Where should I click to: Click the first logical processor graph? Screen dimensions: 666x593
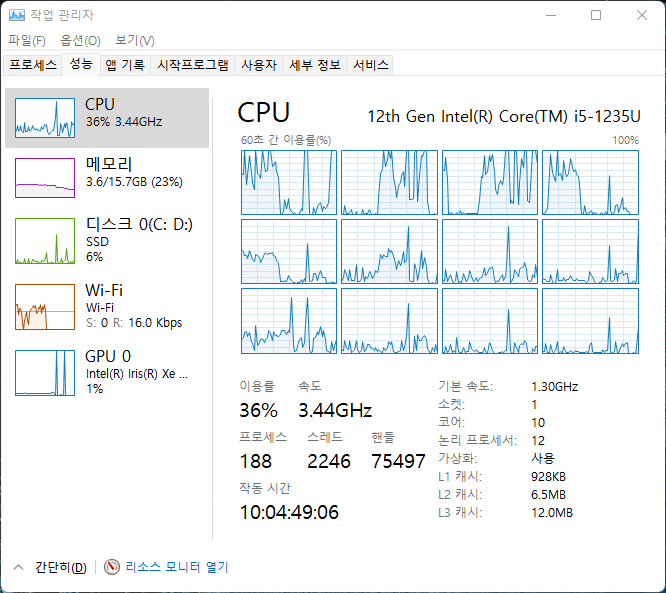(288, 182)
